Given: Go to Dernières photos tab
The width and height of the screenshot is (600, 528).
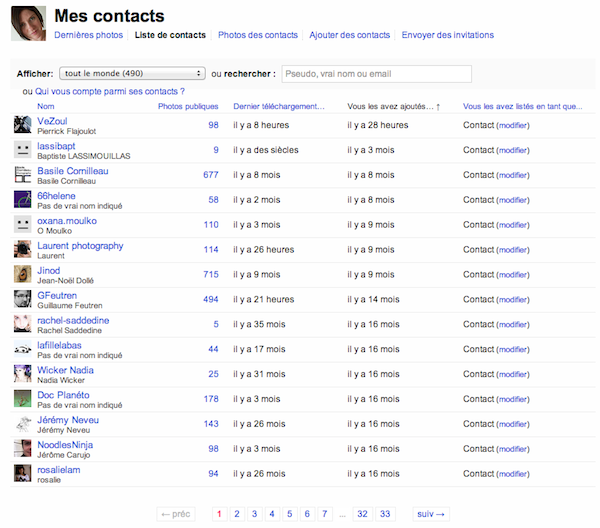Looking at the screenshot, I should 88,35.
